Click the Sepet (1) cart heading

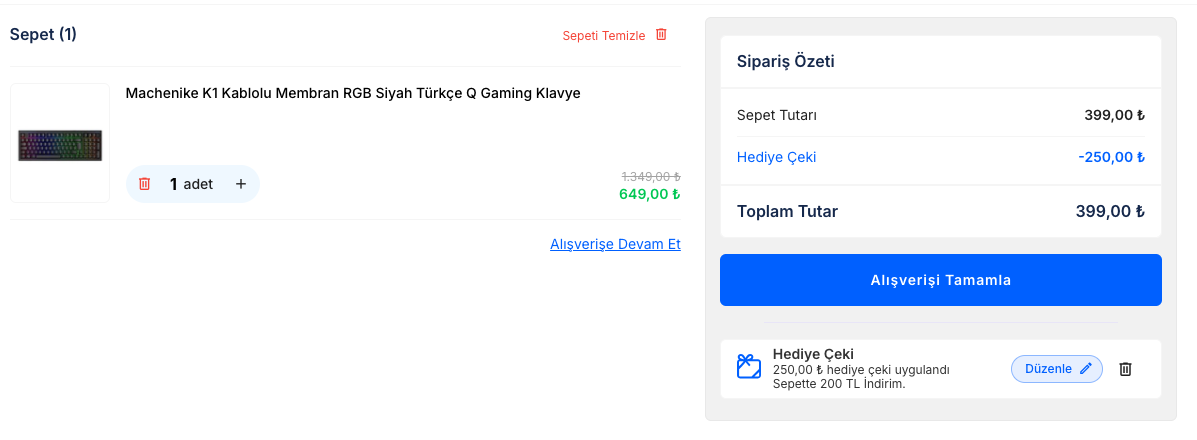pyautogui.click(x=43, y=34)
